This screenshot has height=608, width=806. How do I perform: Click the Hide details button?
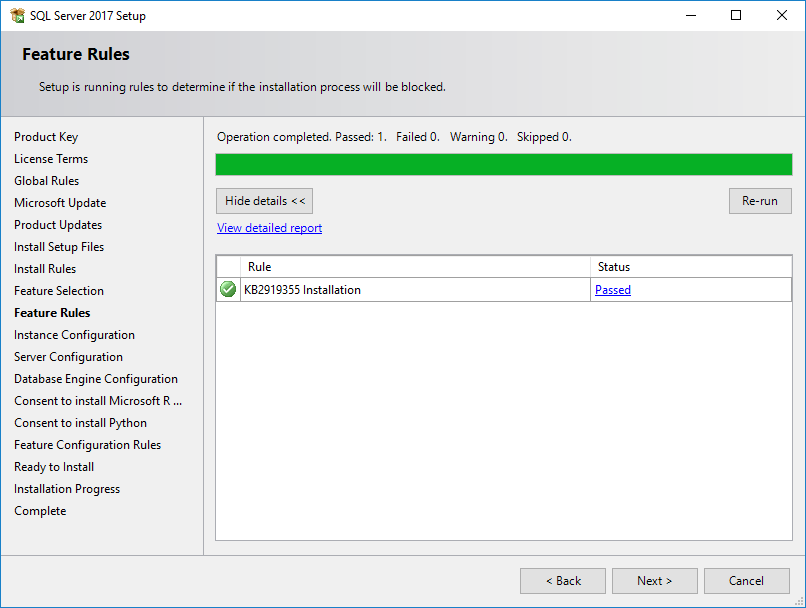click(264, 200)
